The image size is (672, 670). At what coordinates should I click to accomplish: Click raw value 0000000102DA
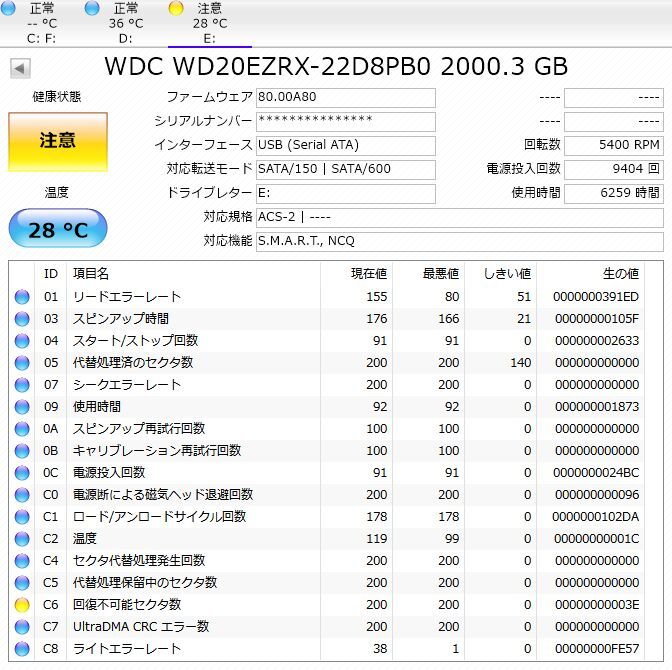[x=595, y=517]
